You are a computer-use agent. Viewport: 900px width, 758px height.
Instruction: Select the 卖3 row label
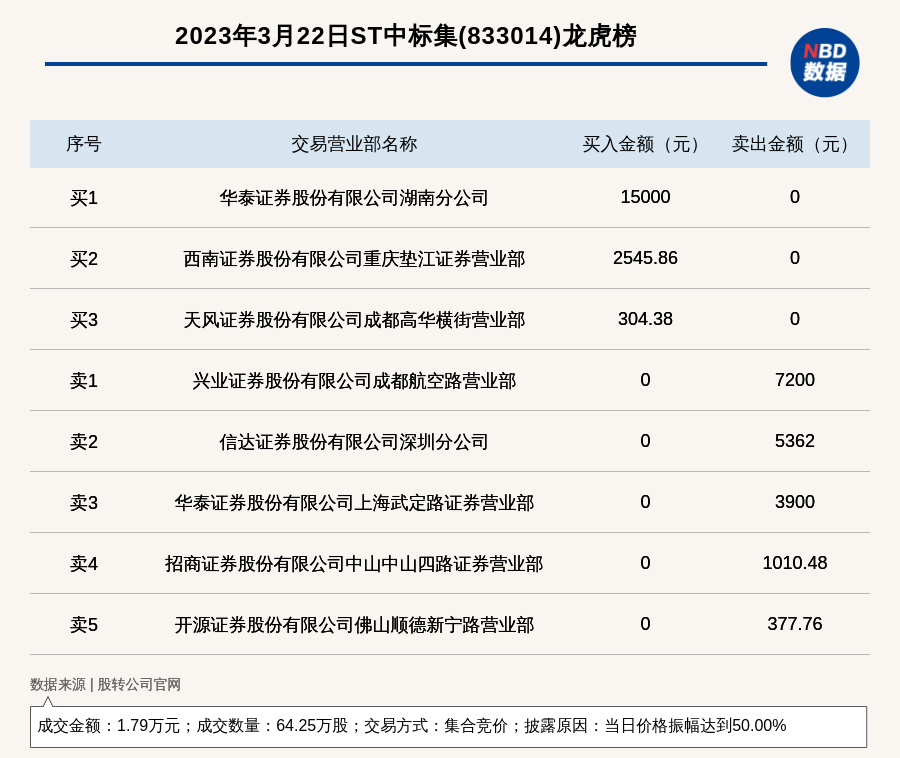84,503
